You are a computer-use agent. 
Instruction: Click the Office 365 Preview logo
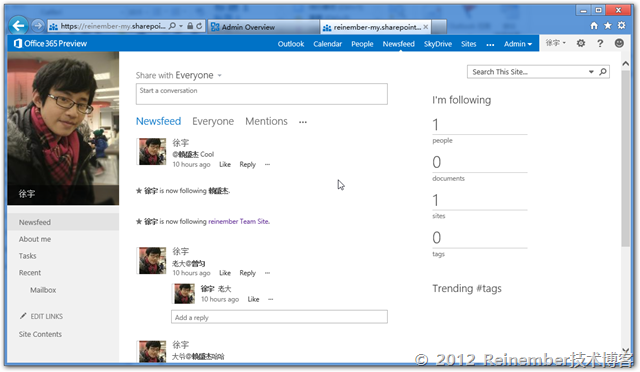coord(50,43)
